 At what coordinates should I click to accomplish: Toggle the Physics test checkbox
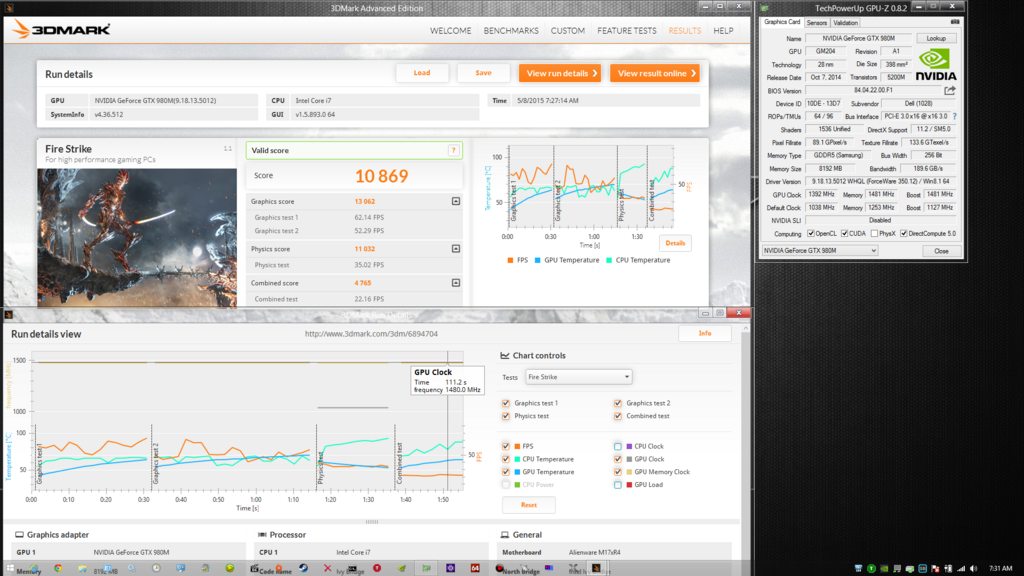pyautogui.click(x=505, y=415)
